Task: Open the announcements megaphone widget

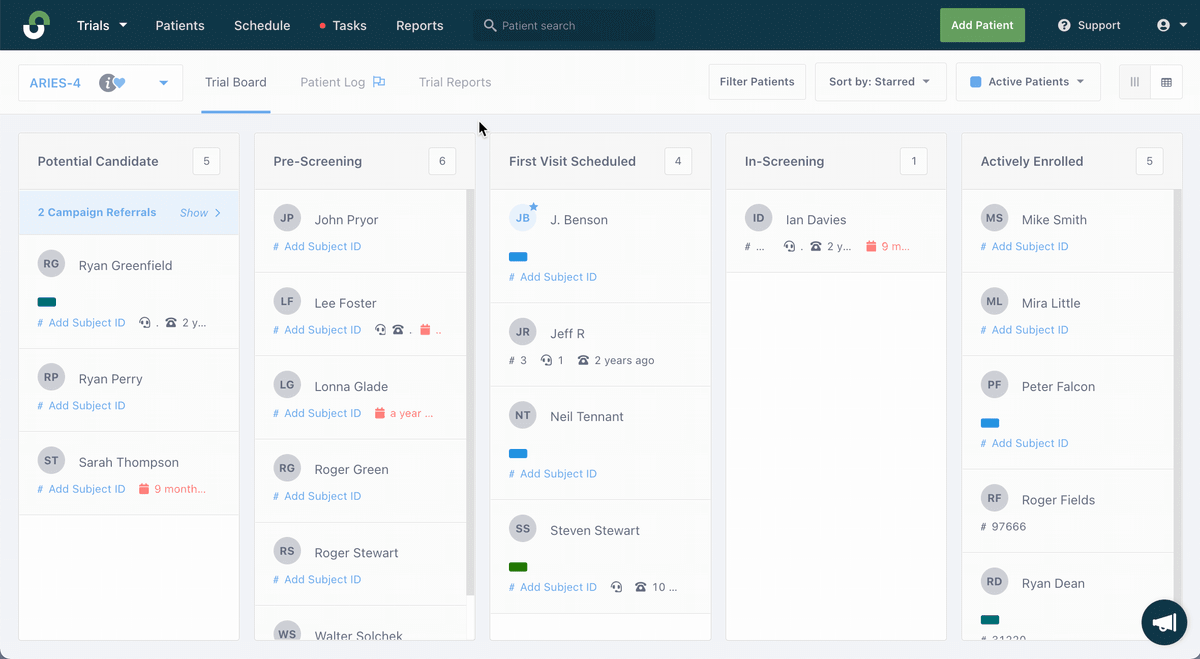Action: [1164, 622]
